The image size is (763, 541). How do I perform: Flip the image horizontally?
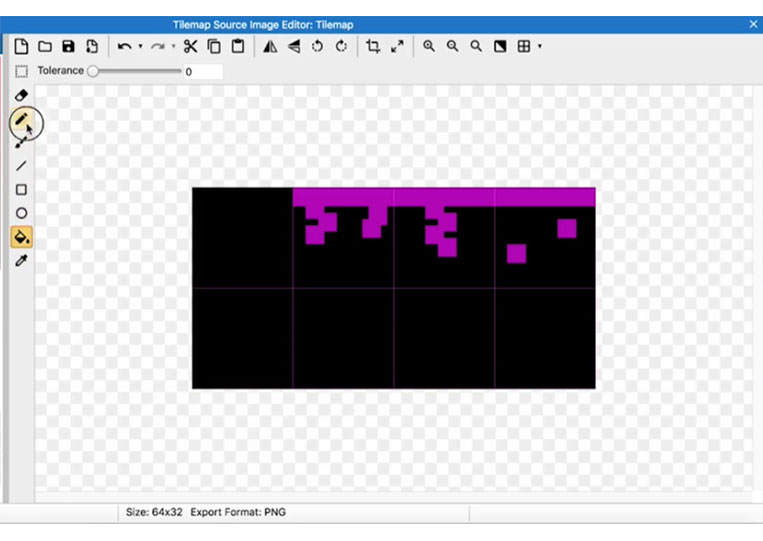tap(270, 47)
